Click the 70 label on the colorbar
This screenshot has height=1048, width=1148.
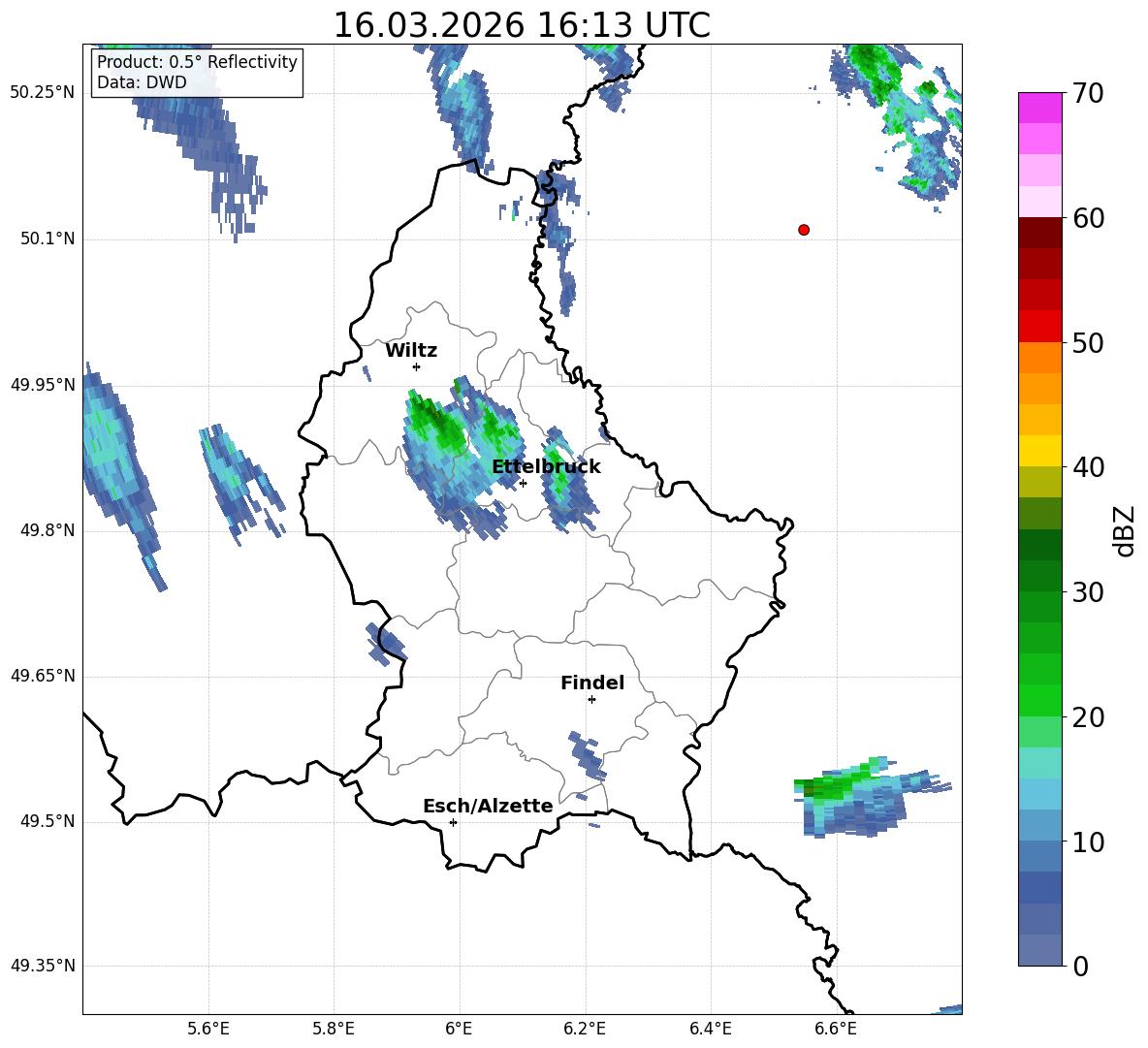[x=1087, y=94]
